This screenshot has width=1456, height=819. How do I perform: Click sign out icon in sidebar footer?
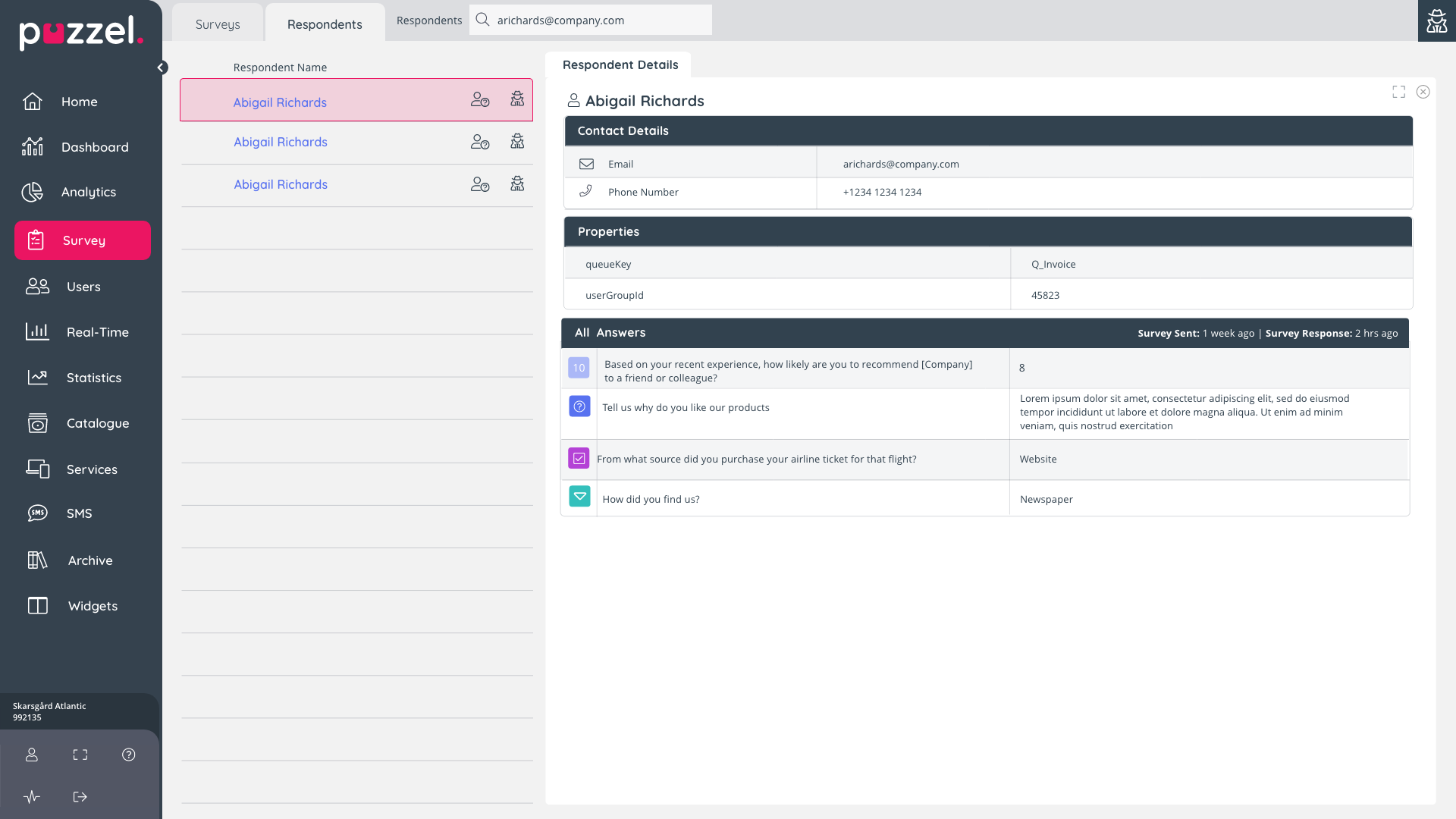[x=80, y=797]
